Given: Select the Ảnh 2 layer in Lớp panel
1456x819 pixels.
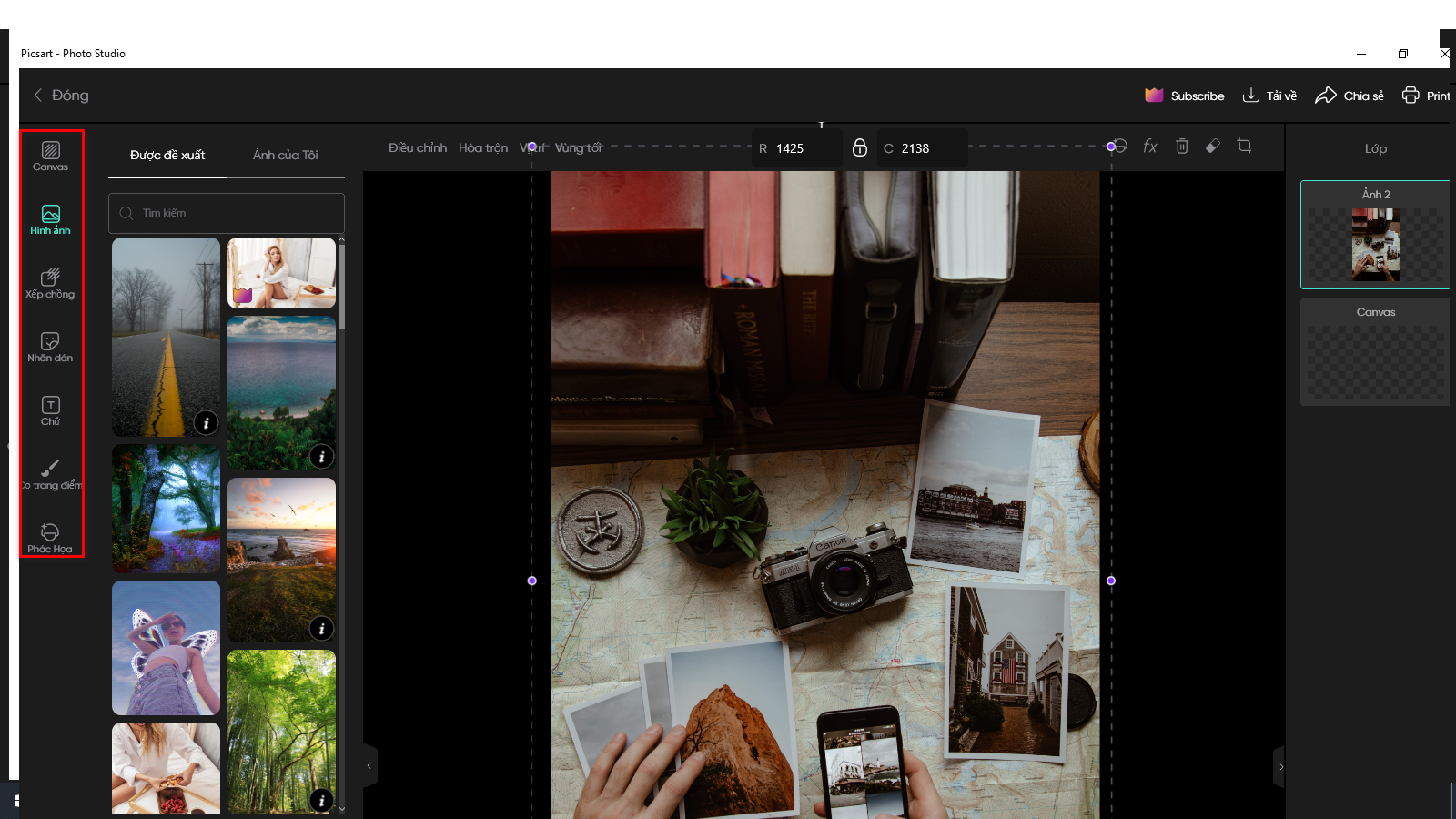Looking at the screenshot, I should pyautogui.click(x=1375, y=235).
